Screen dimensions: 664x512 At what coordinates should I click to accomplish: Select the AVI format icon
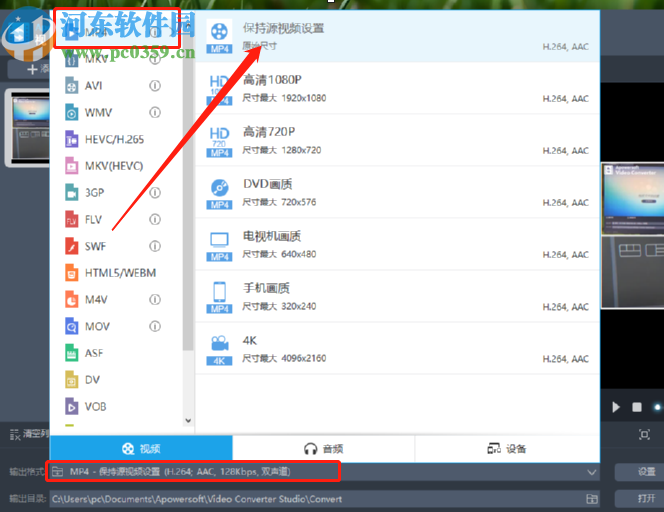click(72, 86)
